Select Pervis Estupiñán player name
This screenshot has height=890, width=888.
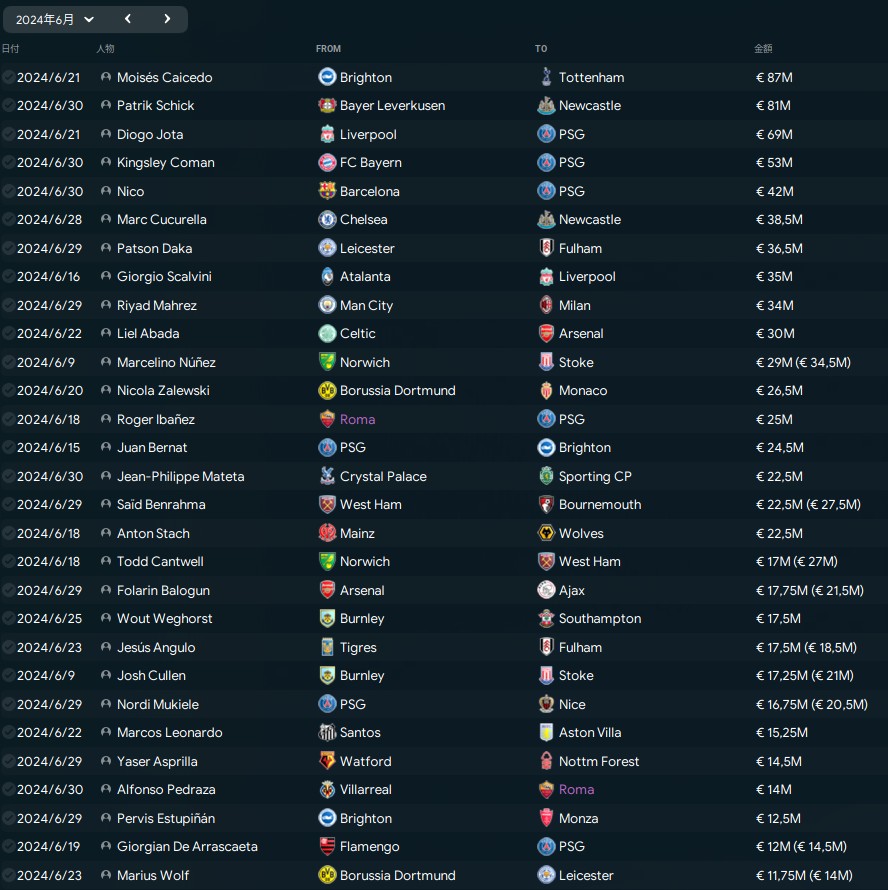point(166,818)
